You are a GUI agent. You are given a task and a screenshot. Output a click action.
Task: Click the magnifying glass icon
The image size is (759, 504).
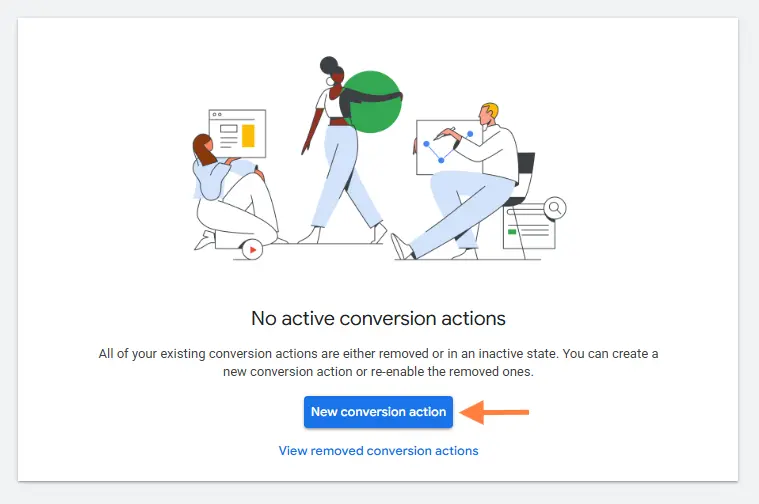(x=554, y=209)
